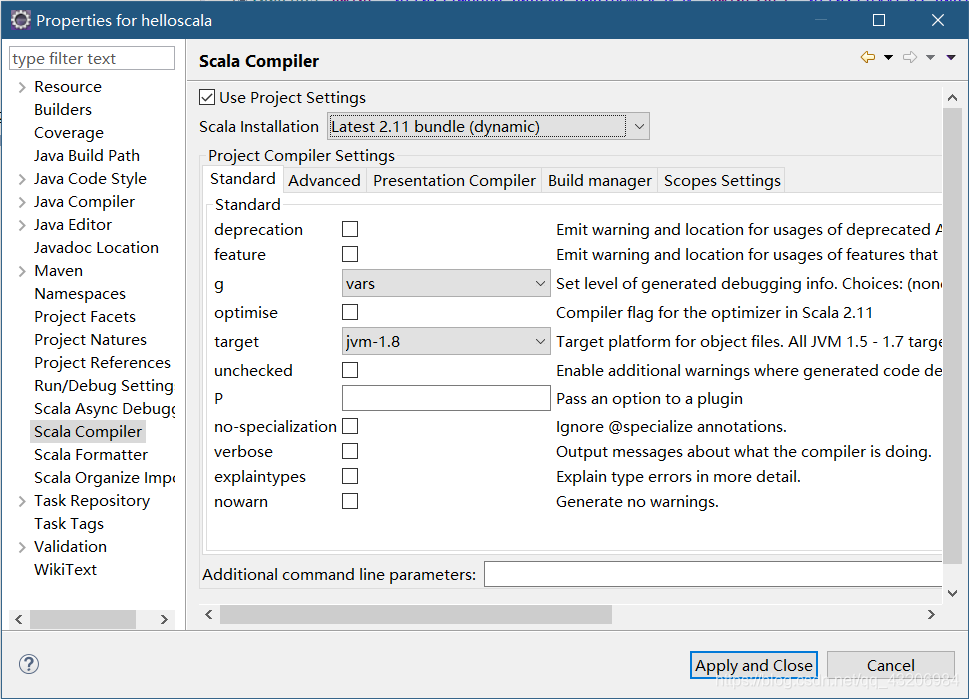
Task: Click the sidebar scroll left arrow
Action: (x=19, y=619)
